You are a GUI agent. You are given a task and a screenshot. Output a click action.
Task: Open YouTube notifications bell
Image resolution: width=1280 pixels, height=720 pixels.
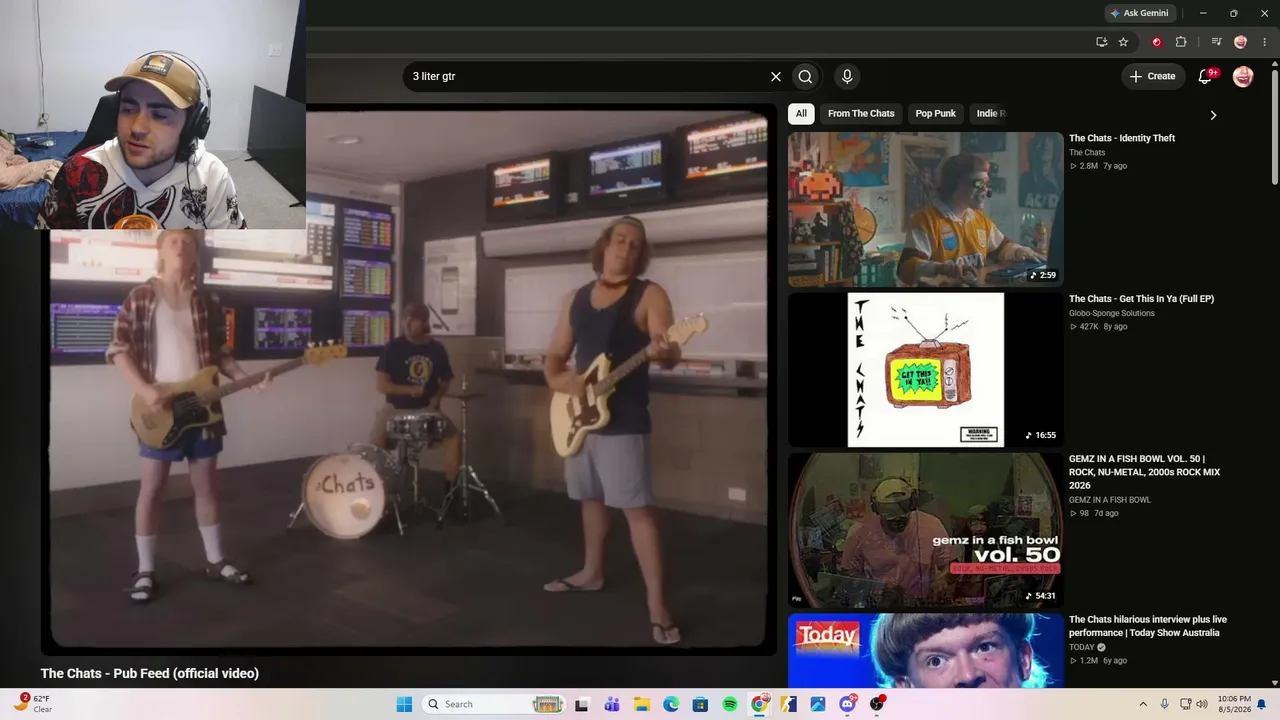[1205, 76]
